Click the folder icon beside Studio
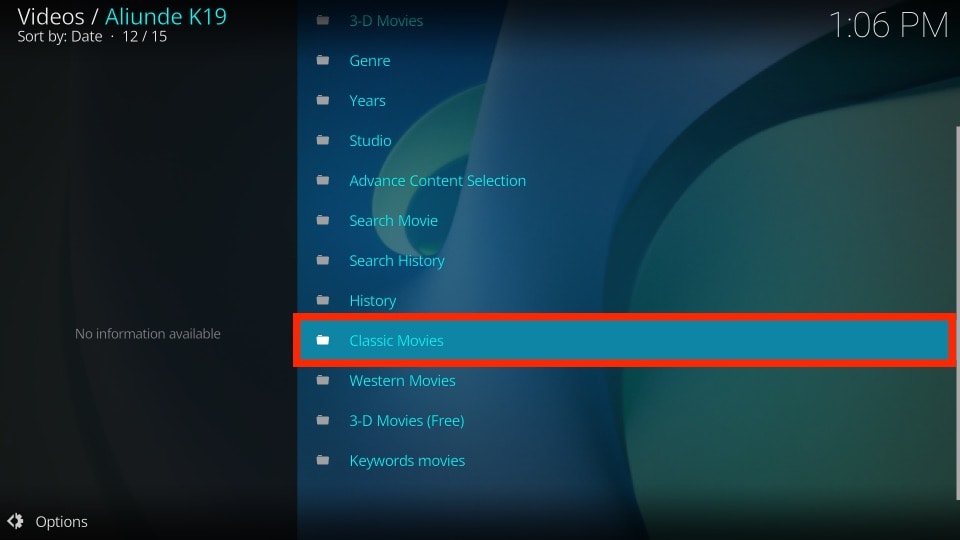 tap(323, 140)
